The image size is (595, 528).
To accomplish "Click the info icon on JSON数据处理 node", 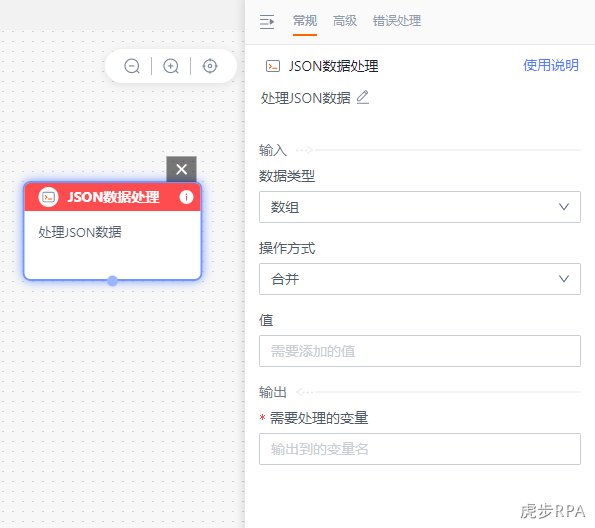I will tap(186, 197).
